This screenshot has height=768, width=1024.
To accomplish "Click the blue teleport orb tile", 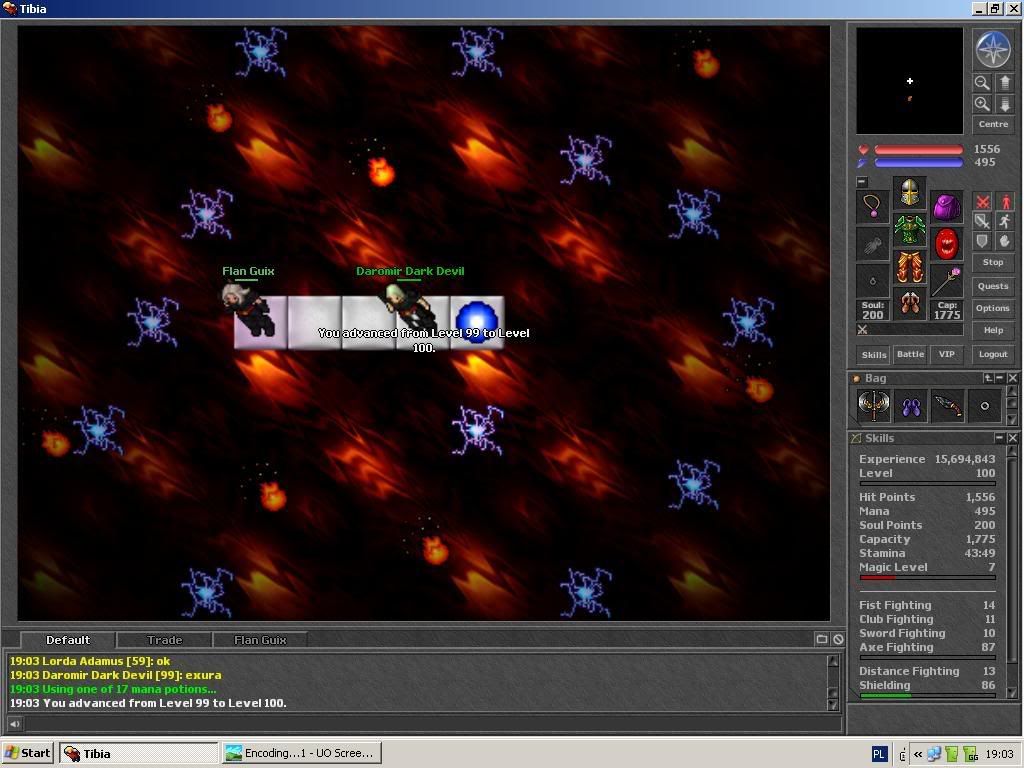I will coord(477,323).
